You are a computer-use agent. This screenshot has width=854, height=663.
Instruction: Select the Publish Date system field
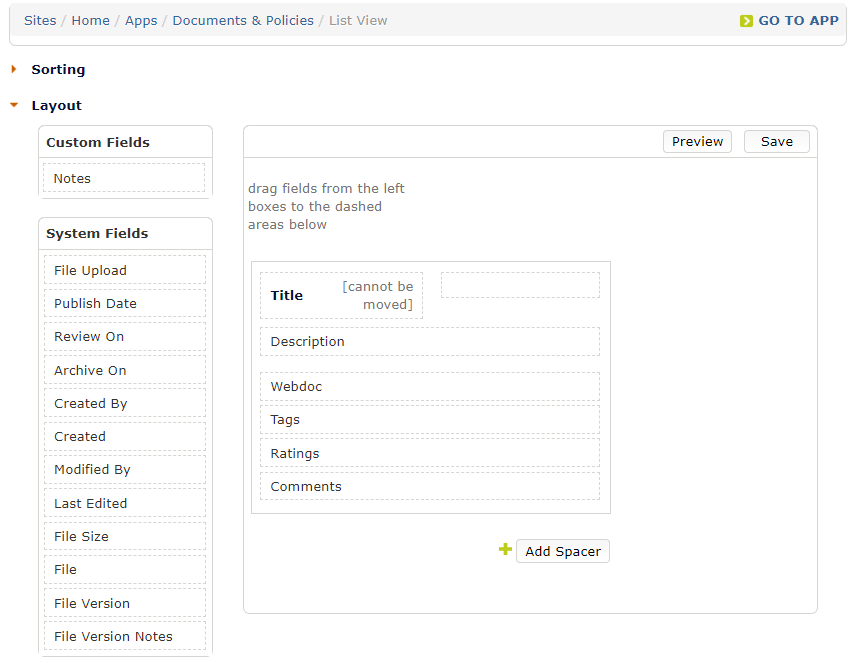[x=125, y=303]
